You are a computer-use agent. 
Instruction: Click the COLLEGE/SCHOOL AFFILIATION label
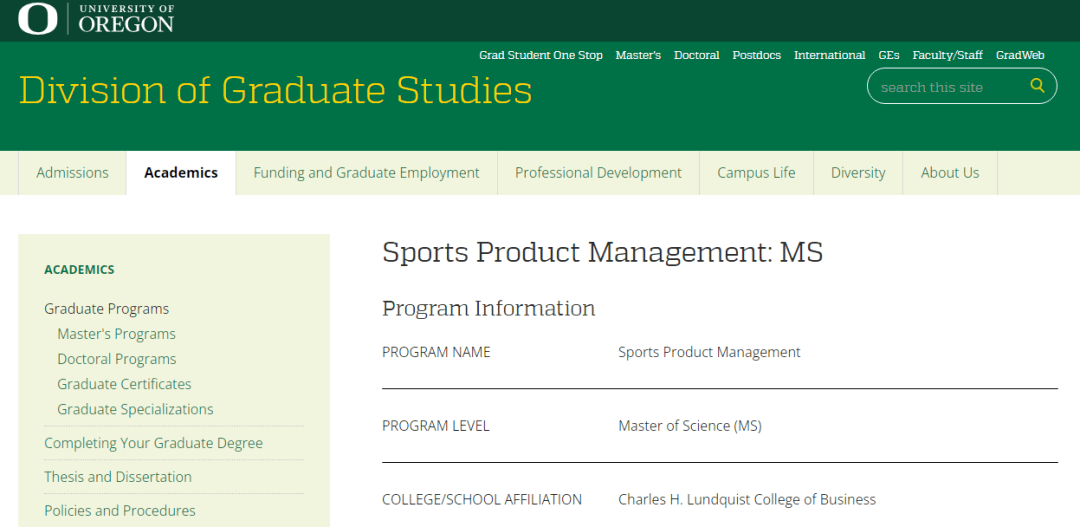(482, 499)
